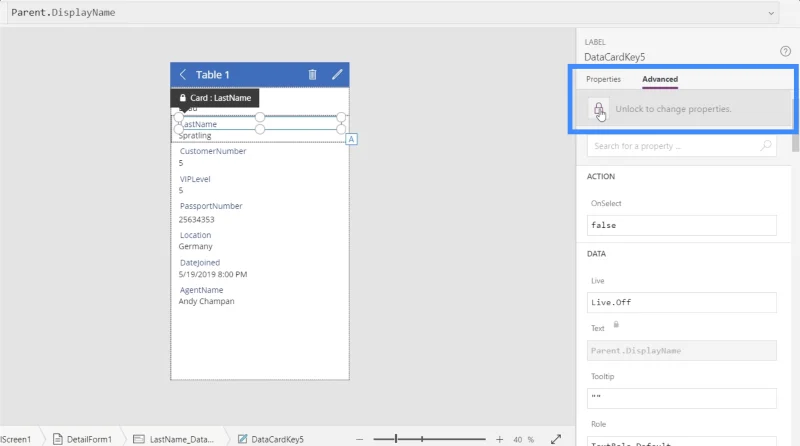Click the search magnifier icon in property search
The height and width of the screenshot is (446, 800).
point(765,146)
